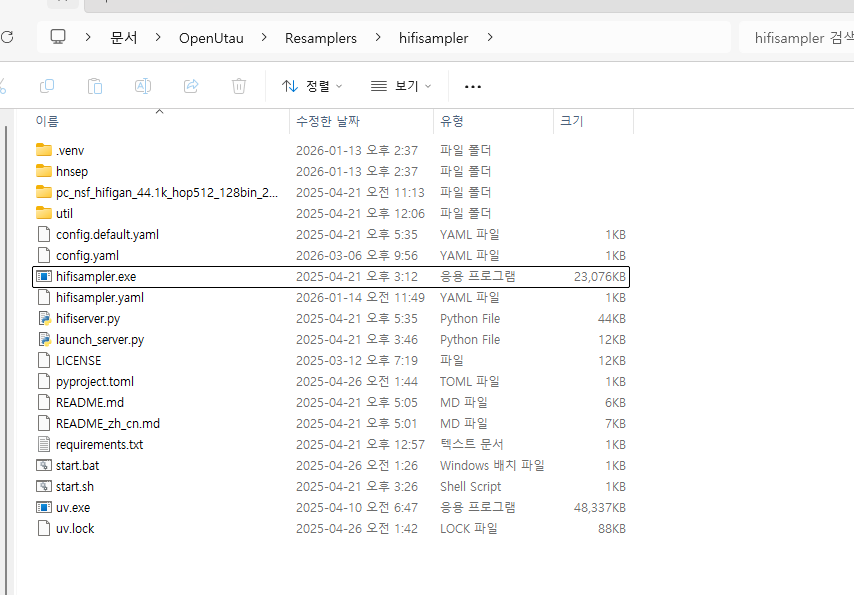Click the Windows 배치 파일 type text

point(492,465)
